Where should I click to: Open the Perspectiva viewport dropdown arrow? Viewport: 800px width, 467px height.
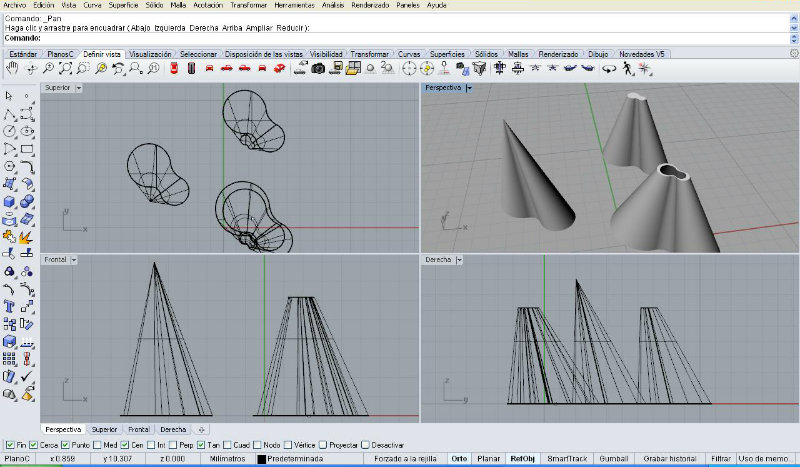click(x=469, y=88)
